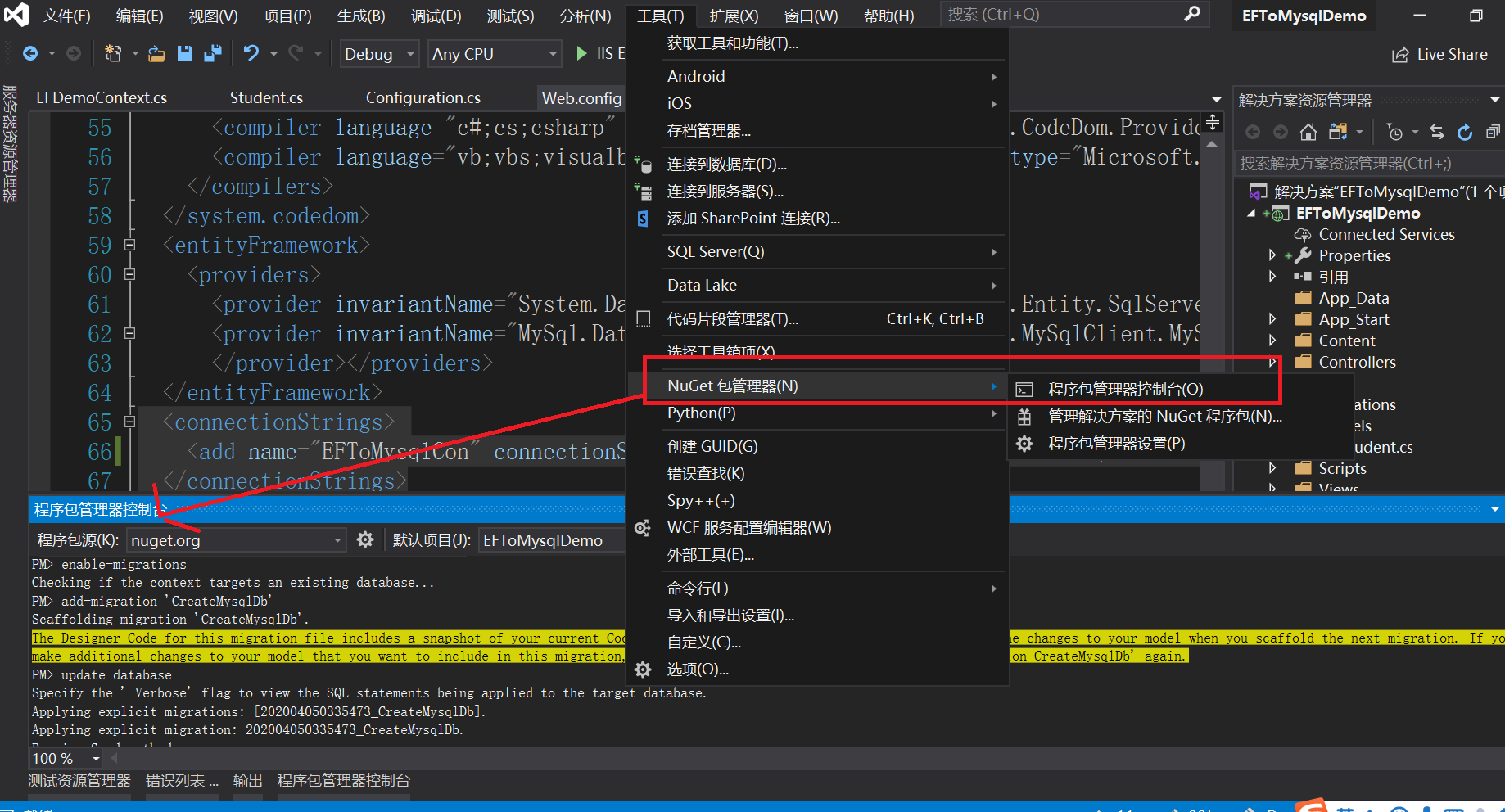Image resolution: width=1505 pixels, height=812 pixels.
Task: Open the Any CPU platform dropdown
Action: tap(495, 54)
